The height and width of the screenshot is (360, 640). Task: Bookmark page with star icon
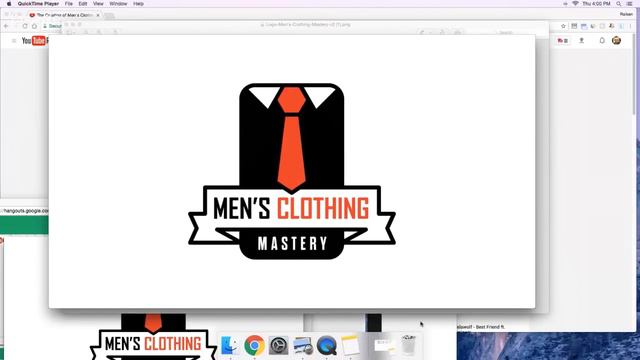tap(563, 26)
